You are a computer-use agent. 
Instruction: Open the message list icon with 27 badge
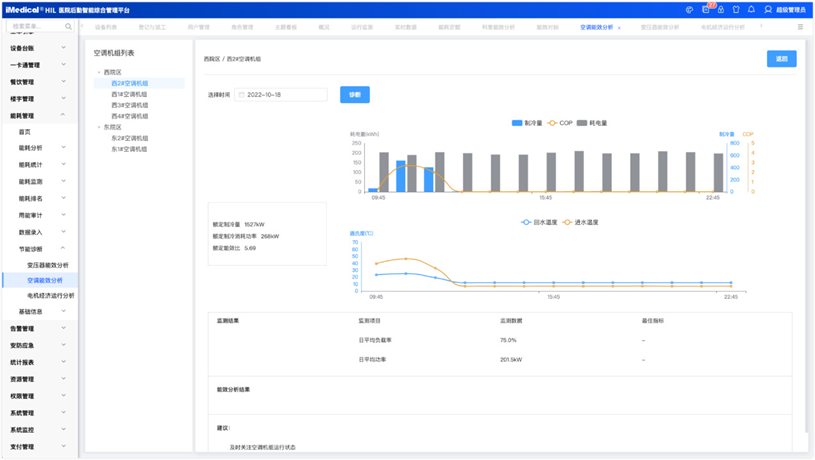point(706,9)
